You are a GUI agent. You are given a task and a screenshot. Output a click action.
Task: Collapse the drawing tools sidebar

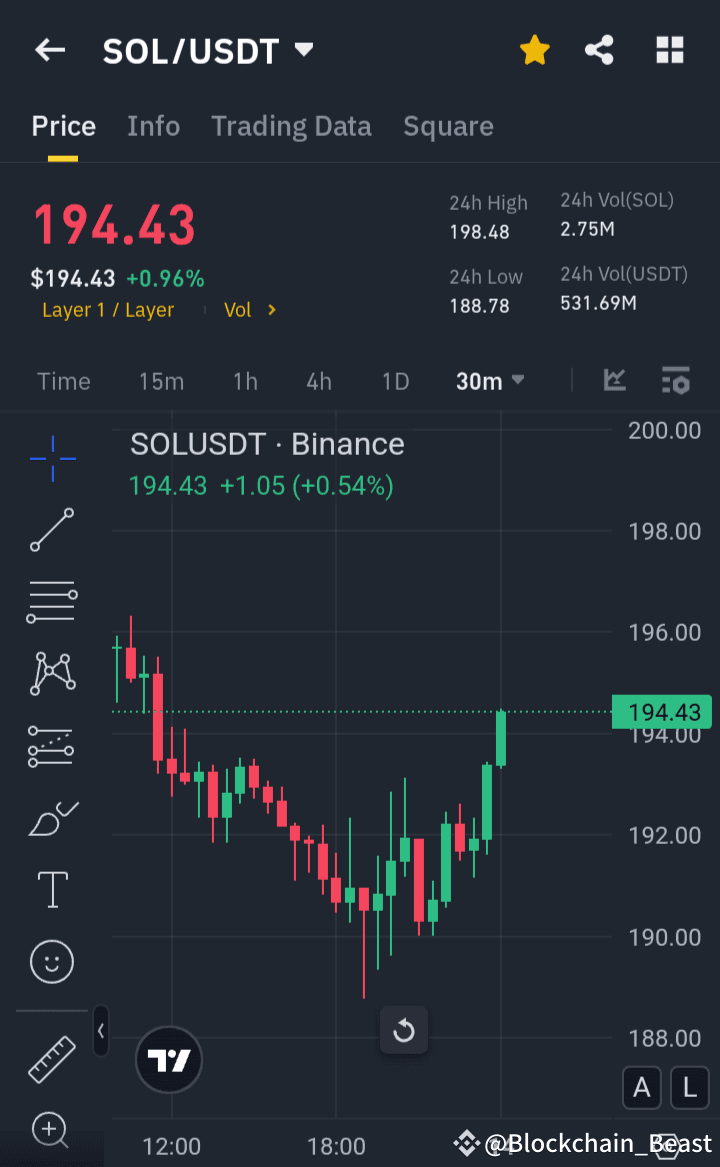coord(100,1032)
